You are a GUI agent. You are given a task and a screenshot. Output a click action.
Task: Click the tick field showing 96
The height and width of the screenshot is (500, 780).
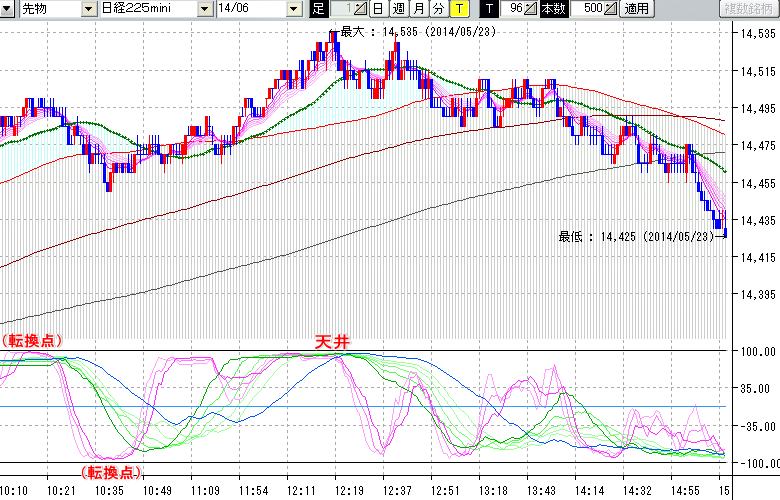click(514, 9)
